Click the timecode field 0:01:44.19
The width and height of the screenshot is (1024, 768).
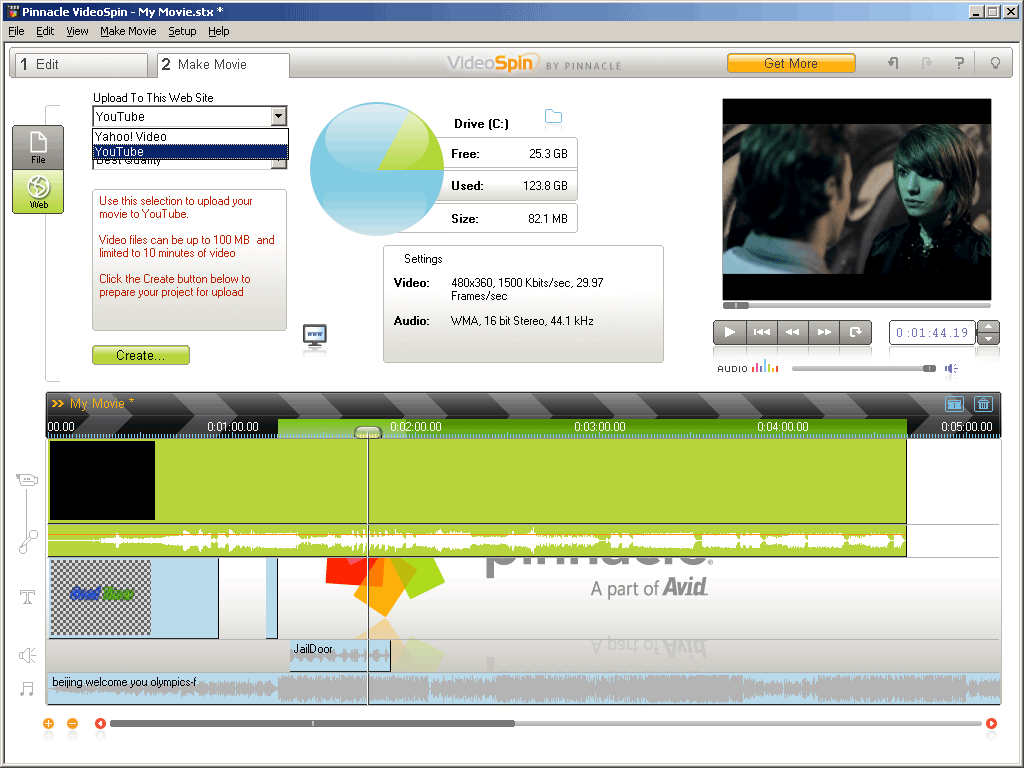tap(932, 332)
